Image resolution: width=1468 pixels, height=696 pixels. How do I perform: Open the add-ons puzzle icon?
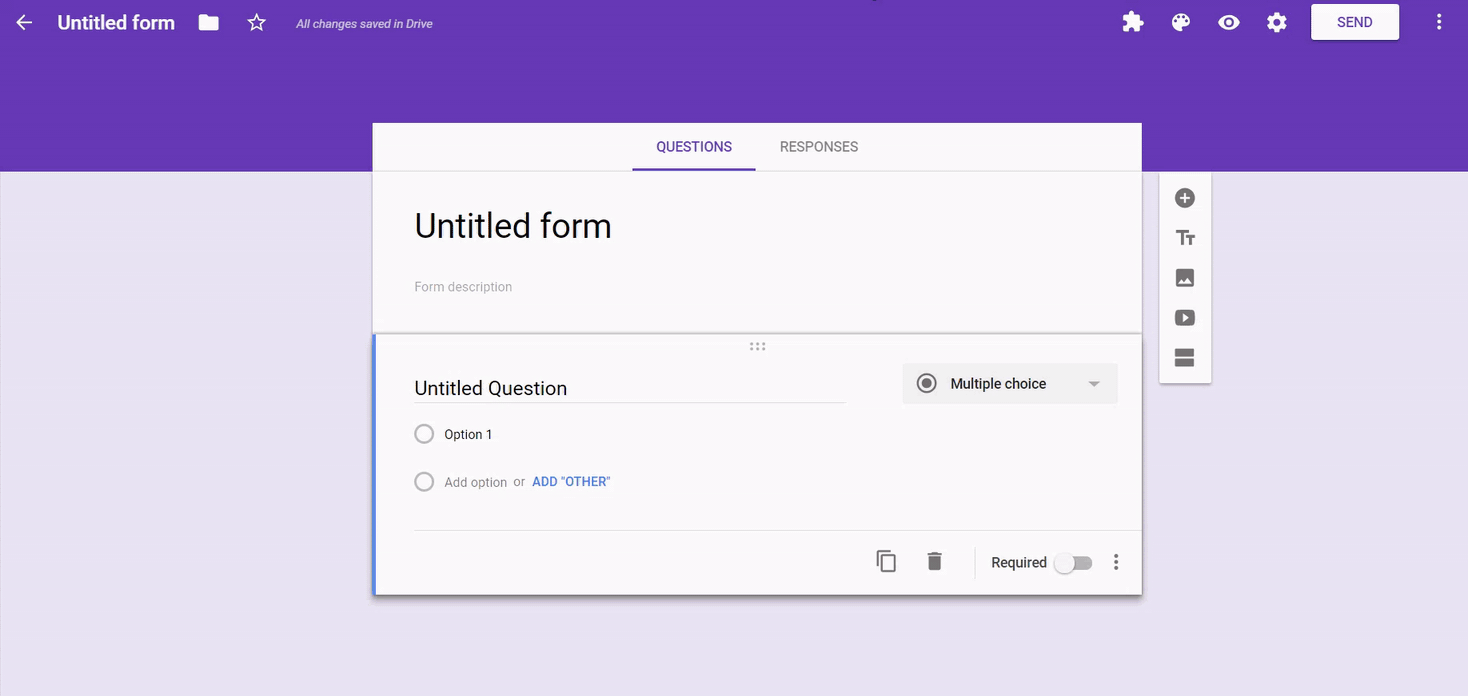point(1132,23)
